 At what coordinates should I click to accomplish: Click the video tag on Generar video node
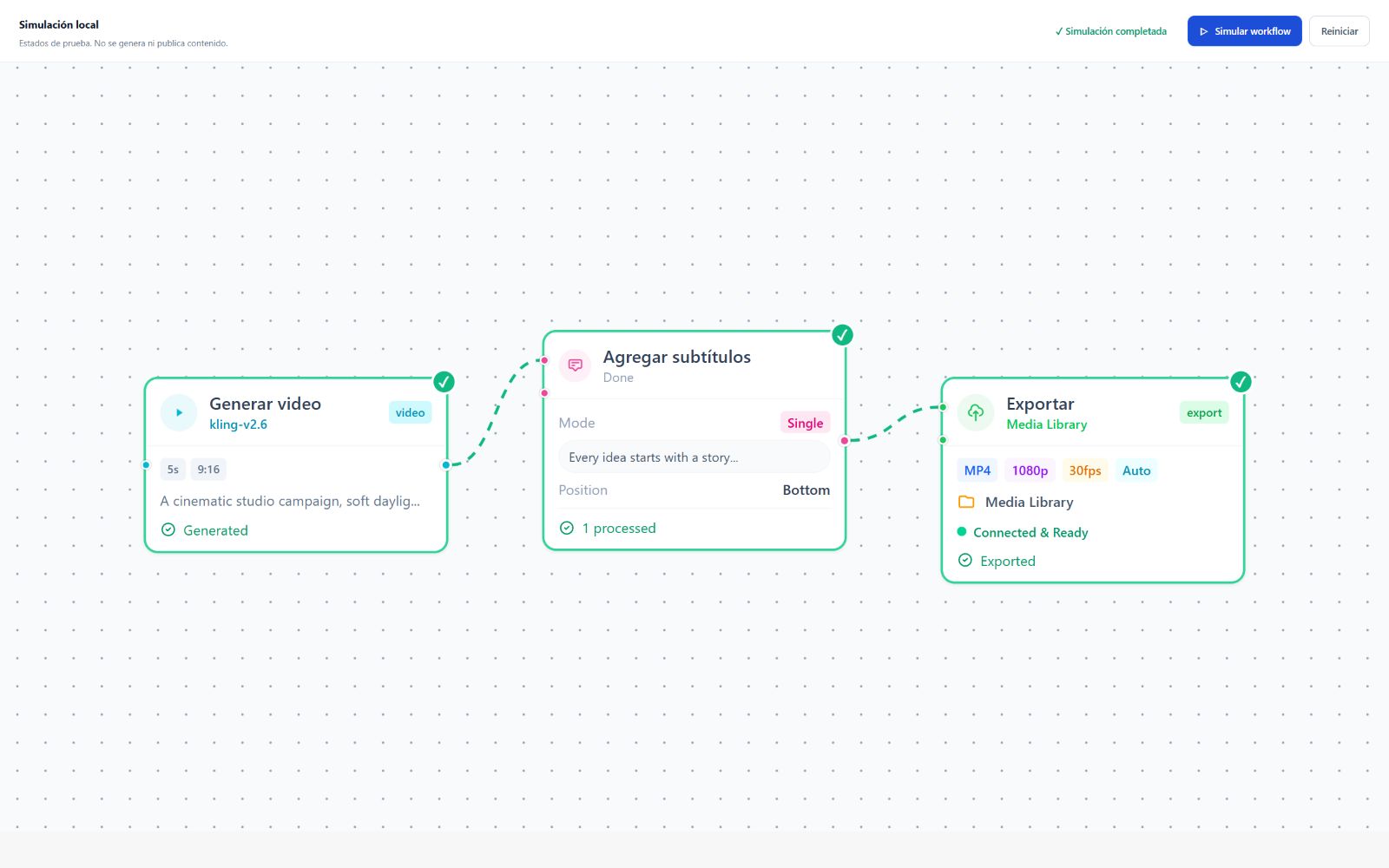coord(410,412)
